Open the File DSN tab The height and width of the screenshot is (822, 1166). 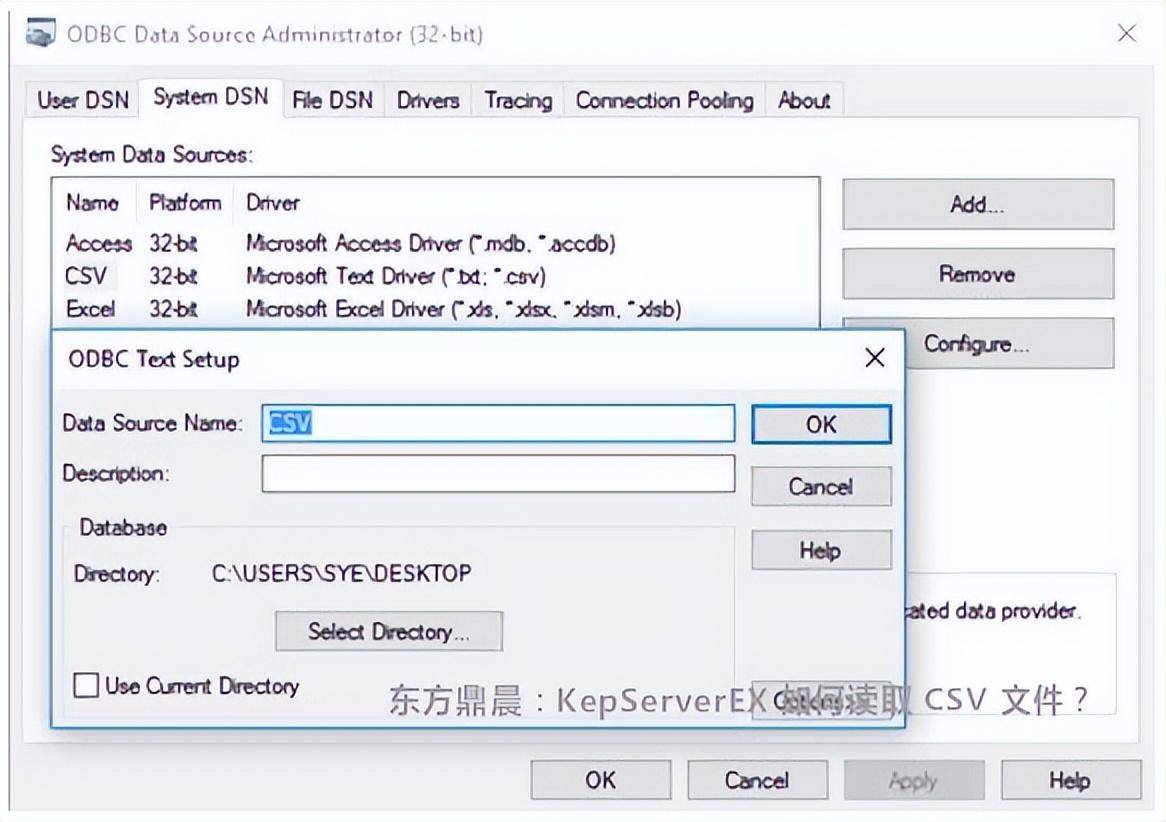click(332, 100)
